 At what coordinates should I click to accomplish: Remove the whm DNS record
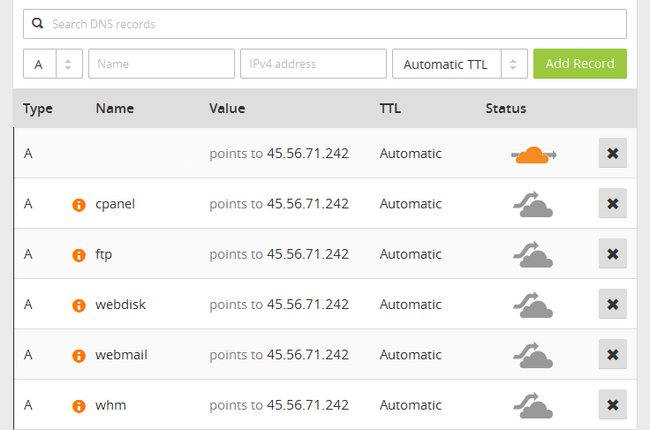[x=612, y=404]
